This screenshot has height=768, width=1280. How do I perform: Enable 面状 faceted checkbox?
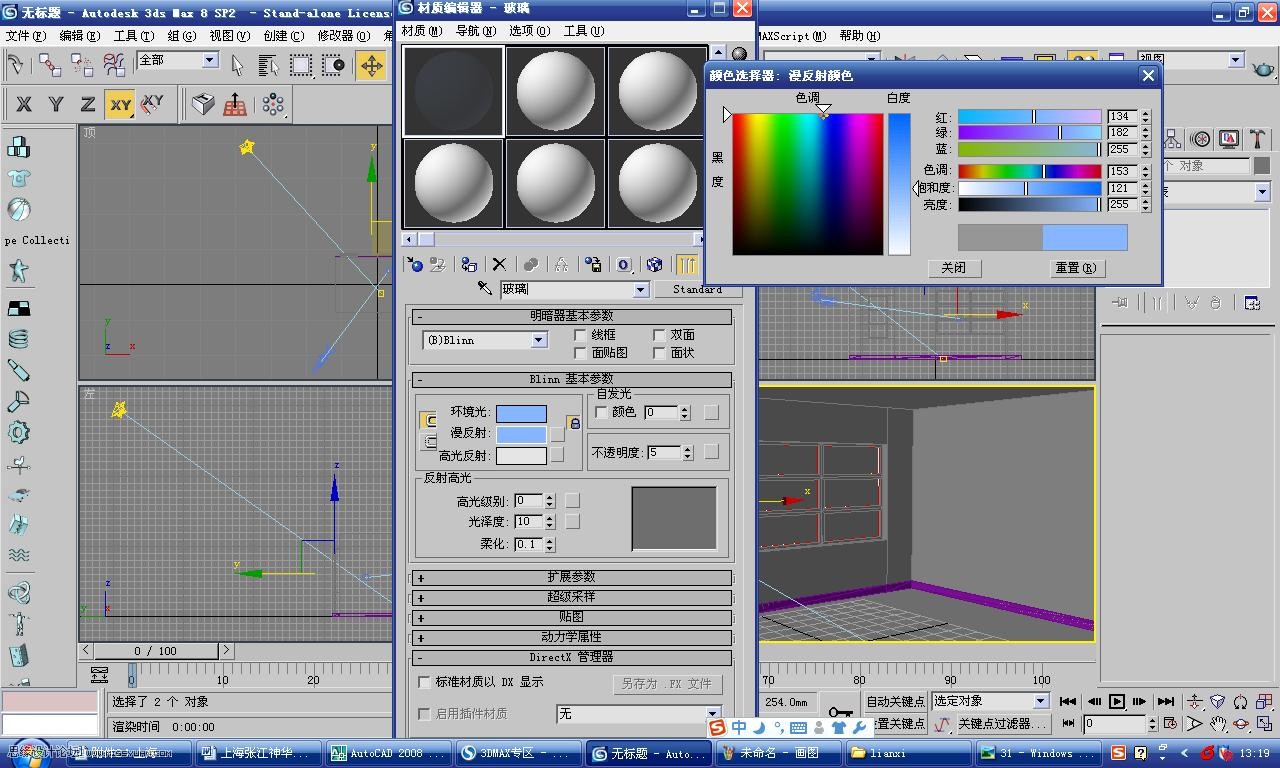[659, 353]
